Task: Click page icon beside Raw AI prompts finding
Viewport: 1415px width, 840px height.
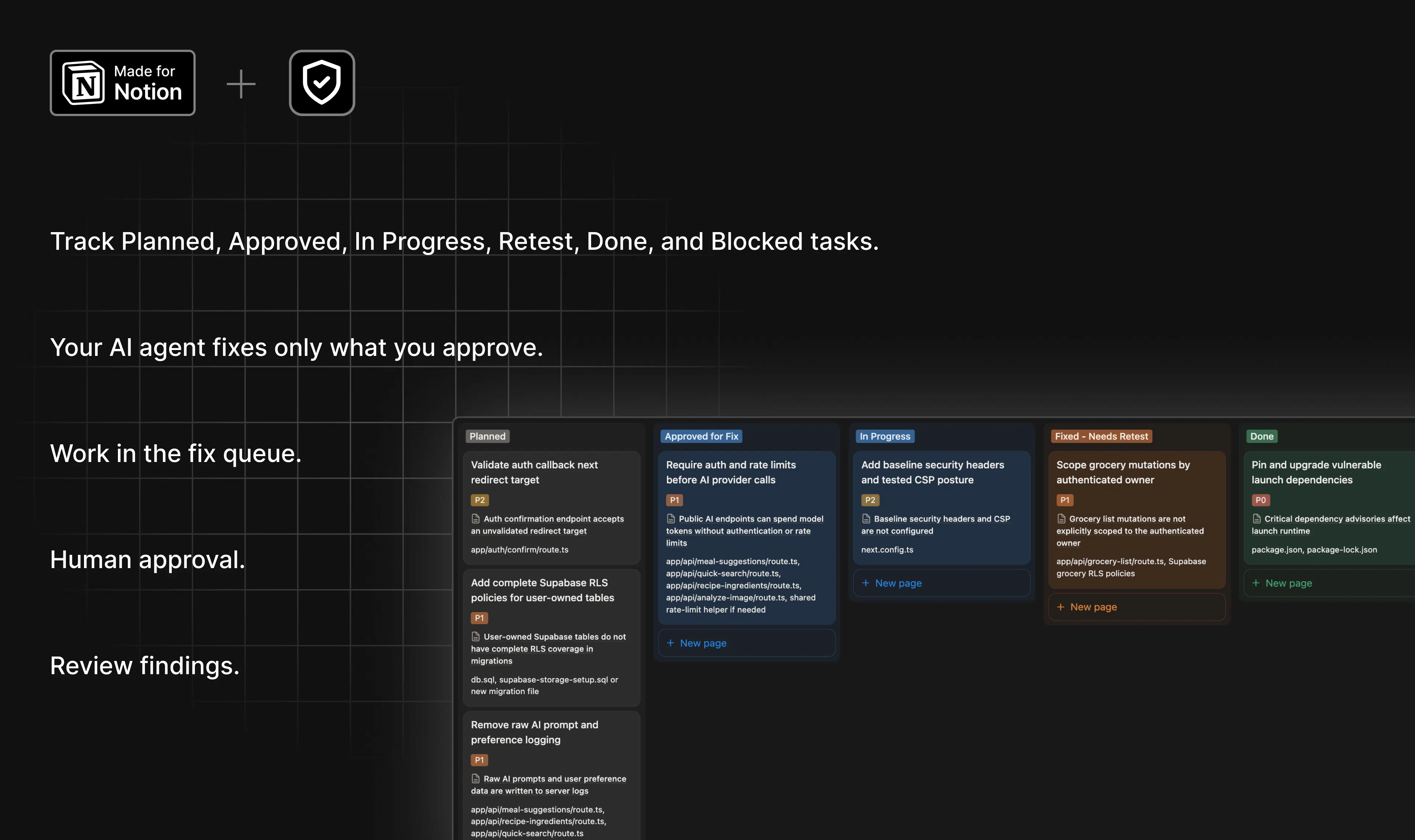Action: pyautogui.click(x=476, y=779)
